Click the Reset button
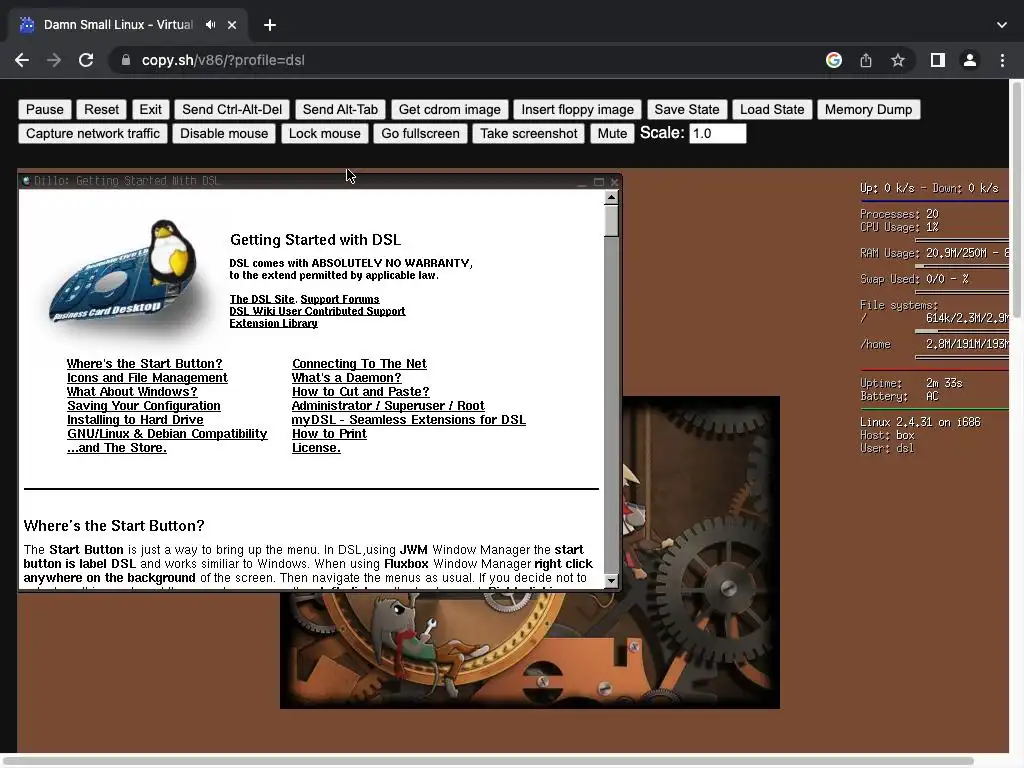This screenshot has width=1024, height=768. (101, 109)
